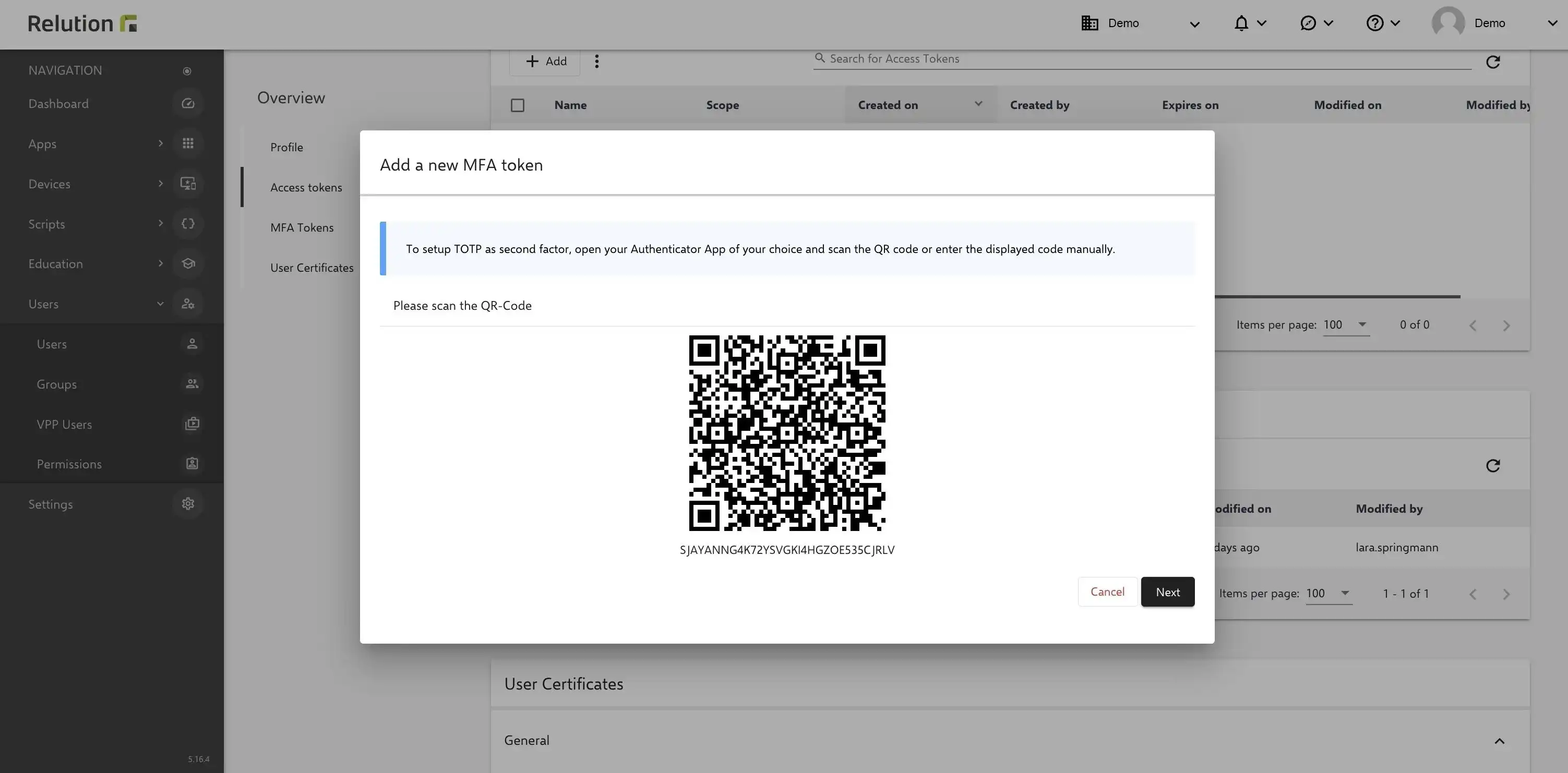Open the Demo organization dropdown arrow
The width and height of the screenshot is (1568, 773).
click(1194, 25)
